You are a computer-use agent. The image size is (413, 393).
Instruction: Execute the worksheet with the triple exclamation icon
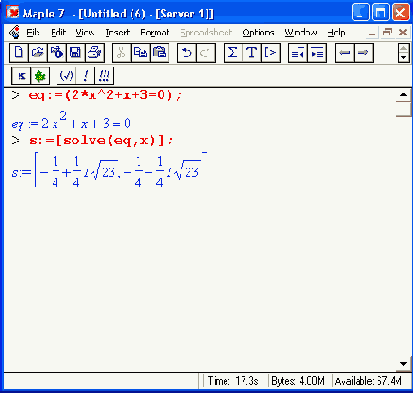[x=104, y=76]
